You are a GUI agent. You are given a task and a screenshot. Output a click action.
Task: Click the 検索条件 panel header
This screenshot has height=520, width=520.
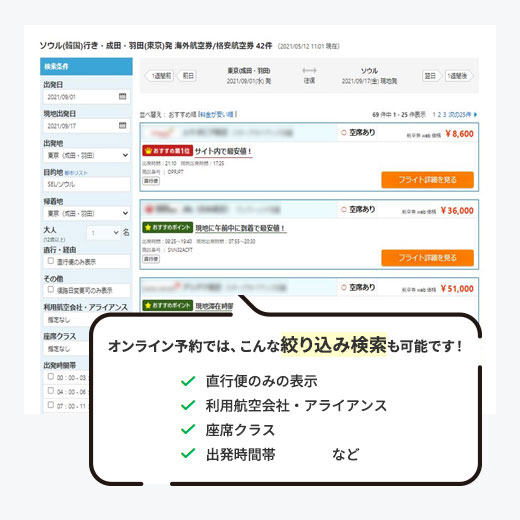[86, 66]
